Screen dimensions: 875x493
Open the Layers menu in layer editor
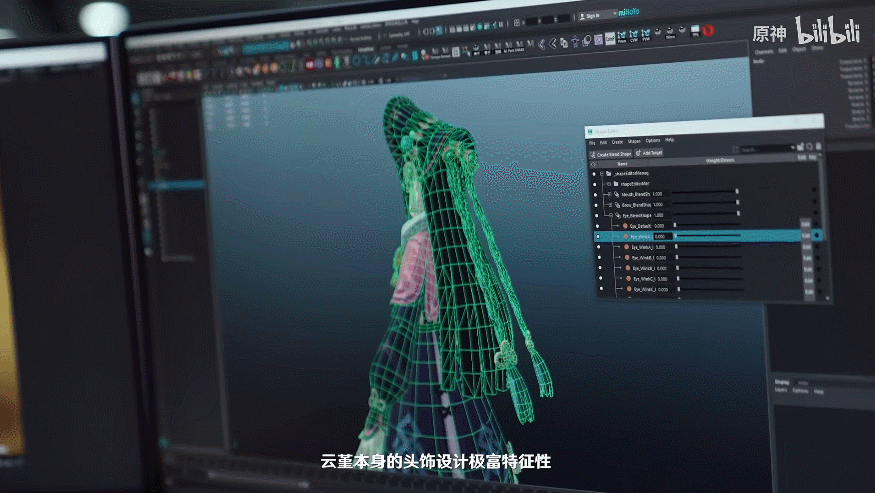coord(781,390)
